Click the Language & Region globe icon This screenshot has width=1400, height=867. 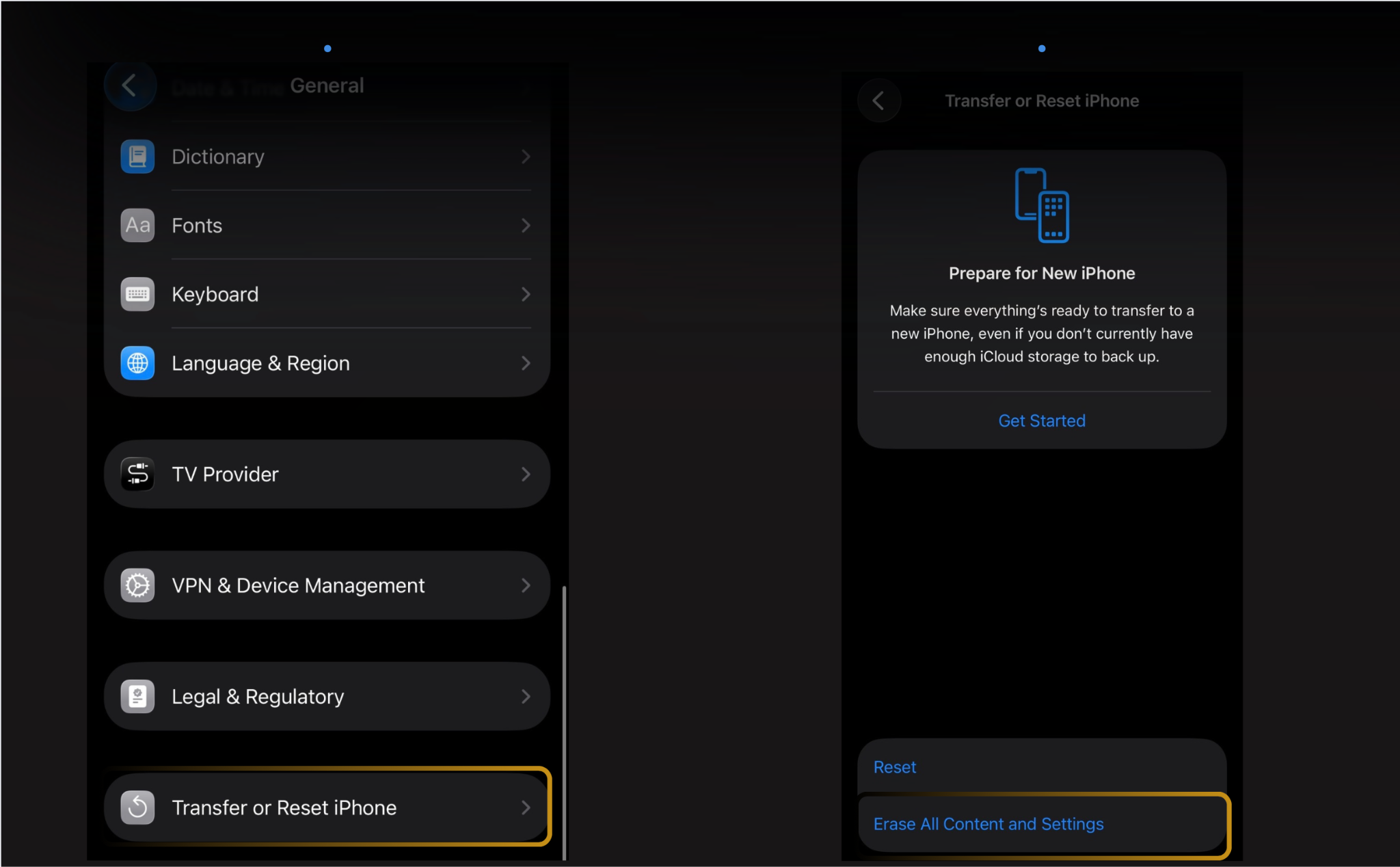point(137,363)
